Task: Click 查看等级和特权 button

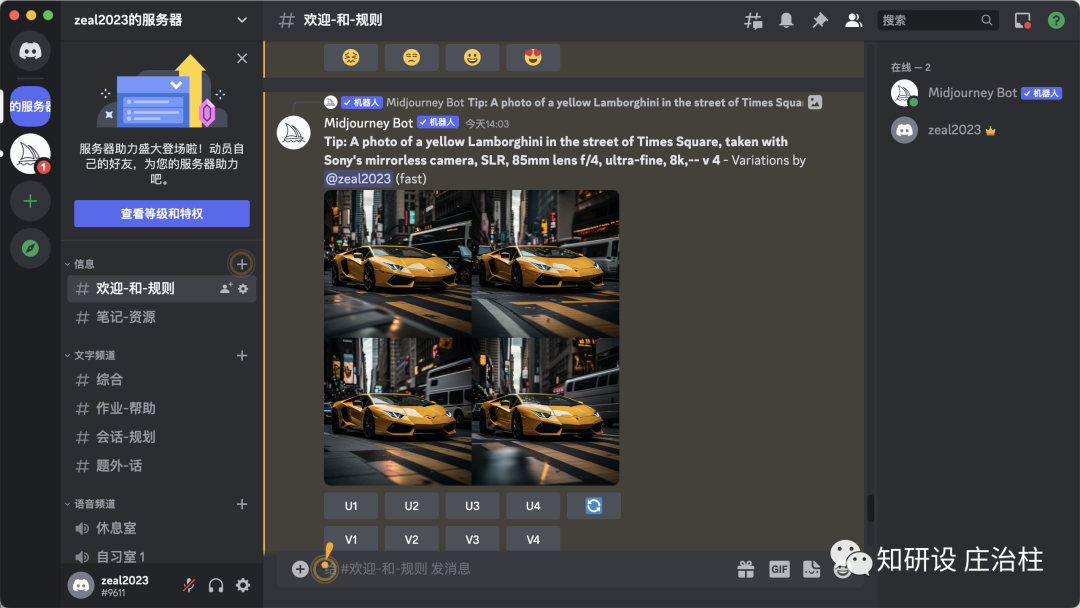Action: [x=162, y=213]
